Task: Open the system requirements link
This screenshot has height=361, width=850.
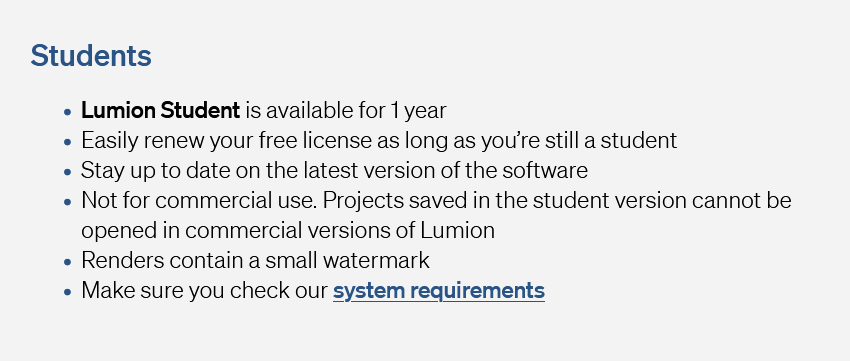Action: (439, 291)
